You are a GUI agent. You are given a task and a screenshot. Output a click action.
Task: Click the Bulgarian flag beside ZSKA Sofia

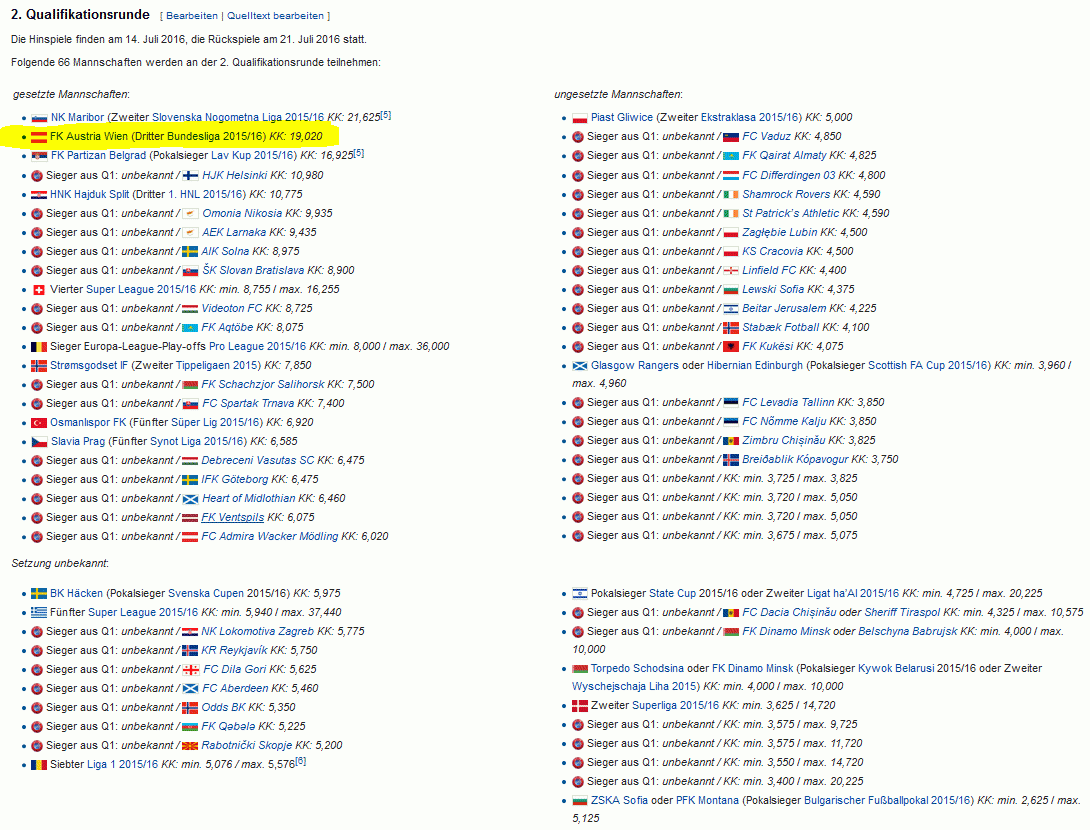point(580,801)
